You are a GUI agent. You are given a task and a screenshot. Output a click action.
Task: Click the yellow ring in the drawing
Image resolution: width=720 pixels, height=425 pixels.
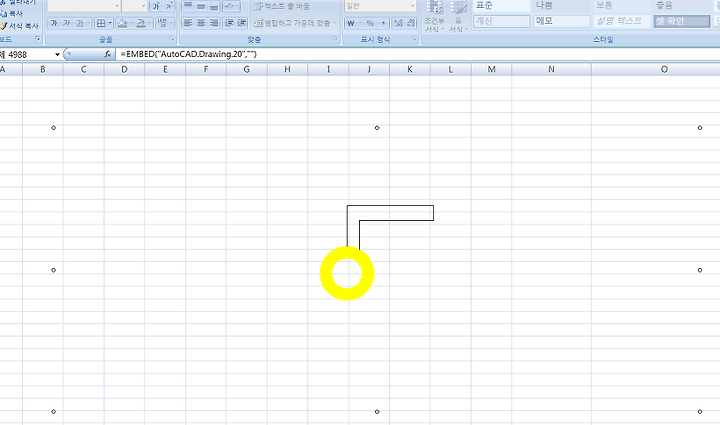tap(347, 294)
